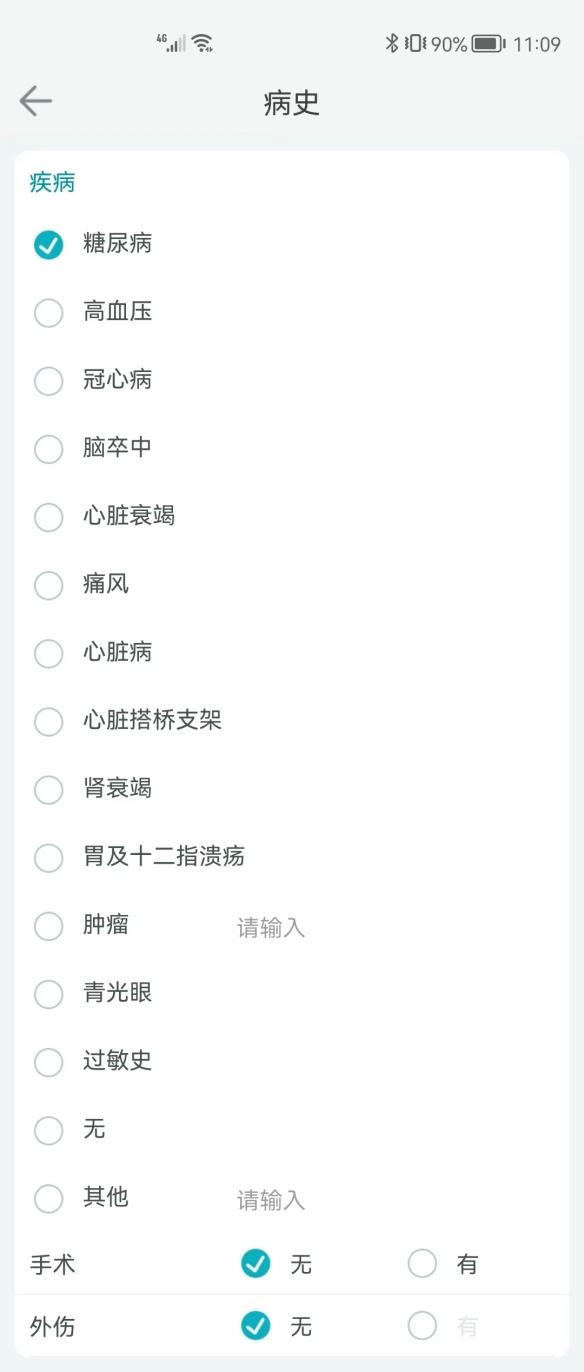This screenshot has width=584, height=1372.
Task: Select the 青光眼 option
Action: pyautogui.click(x=48, y=994)
